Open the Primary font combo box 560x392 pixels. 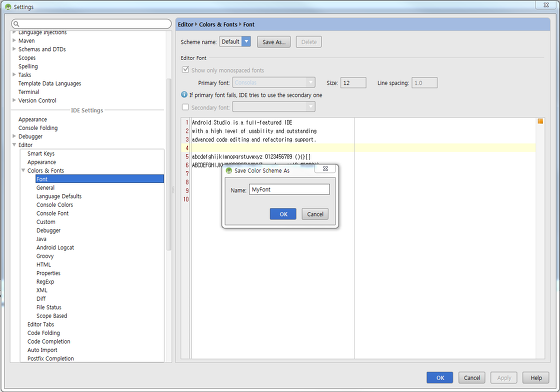[274, 82]
